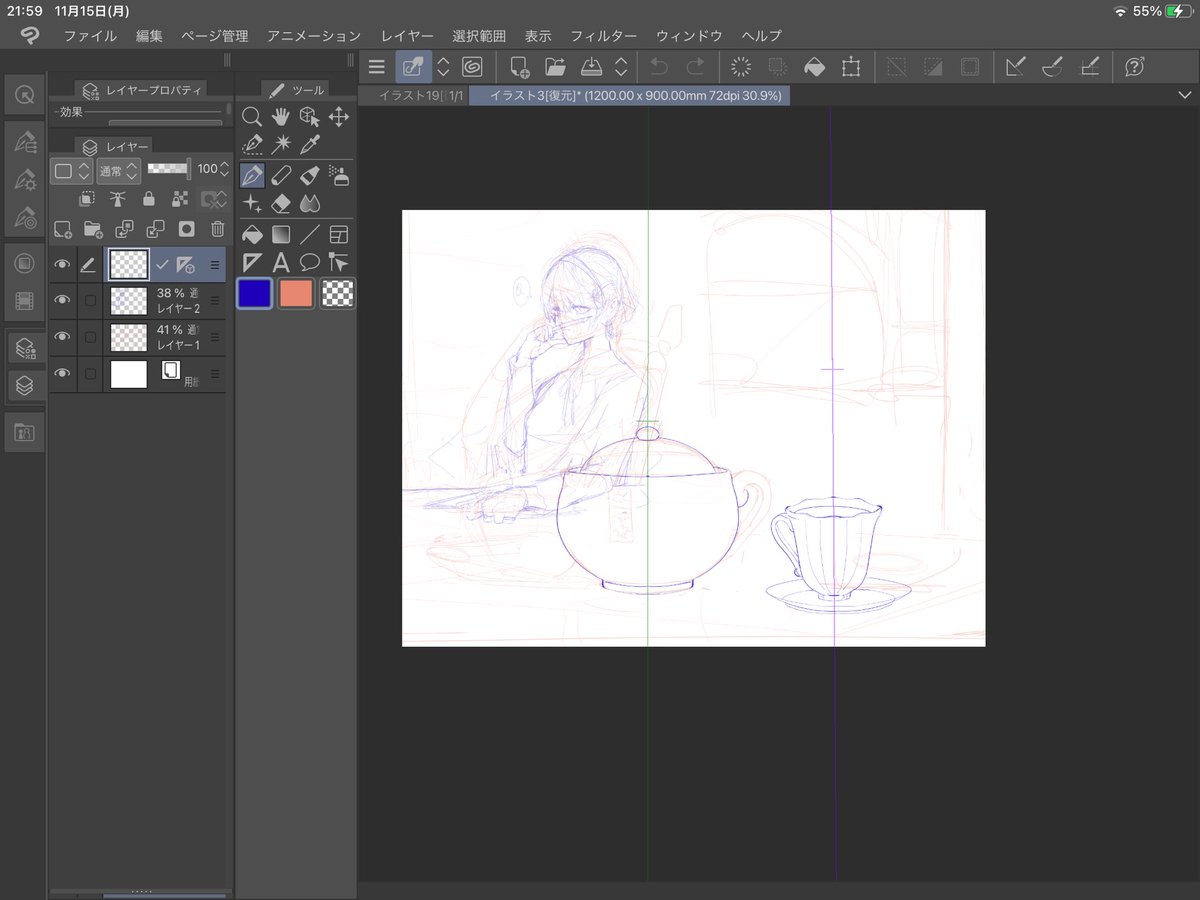Click the Undo arrow in command bar
This screenshot has height=900, width=1200.
click(x=658, y=67)
